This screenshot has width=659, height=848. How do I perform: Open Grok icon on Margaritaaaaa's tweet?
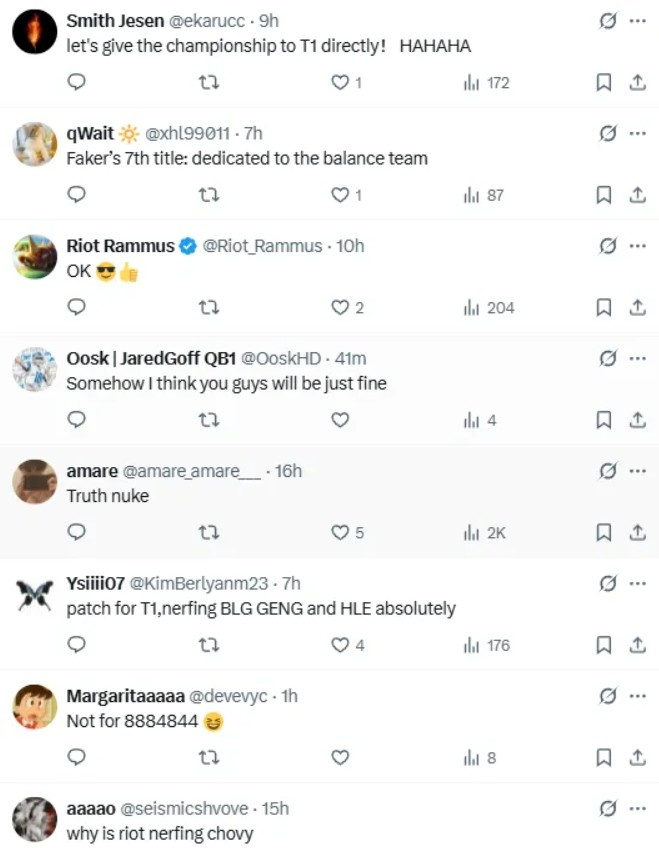pos(608,696)
